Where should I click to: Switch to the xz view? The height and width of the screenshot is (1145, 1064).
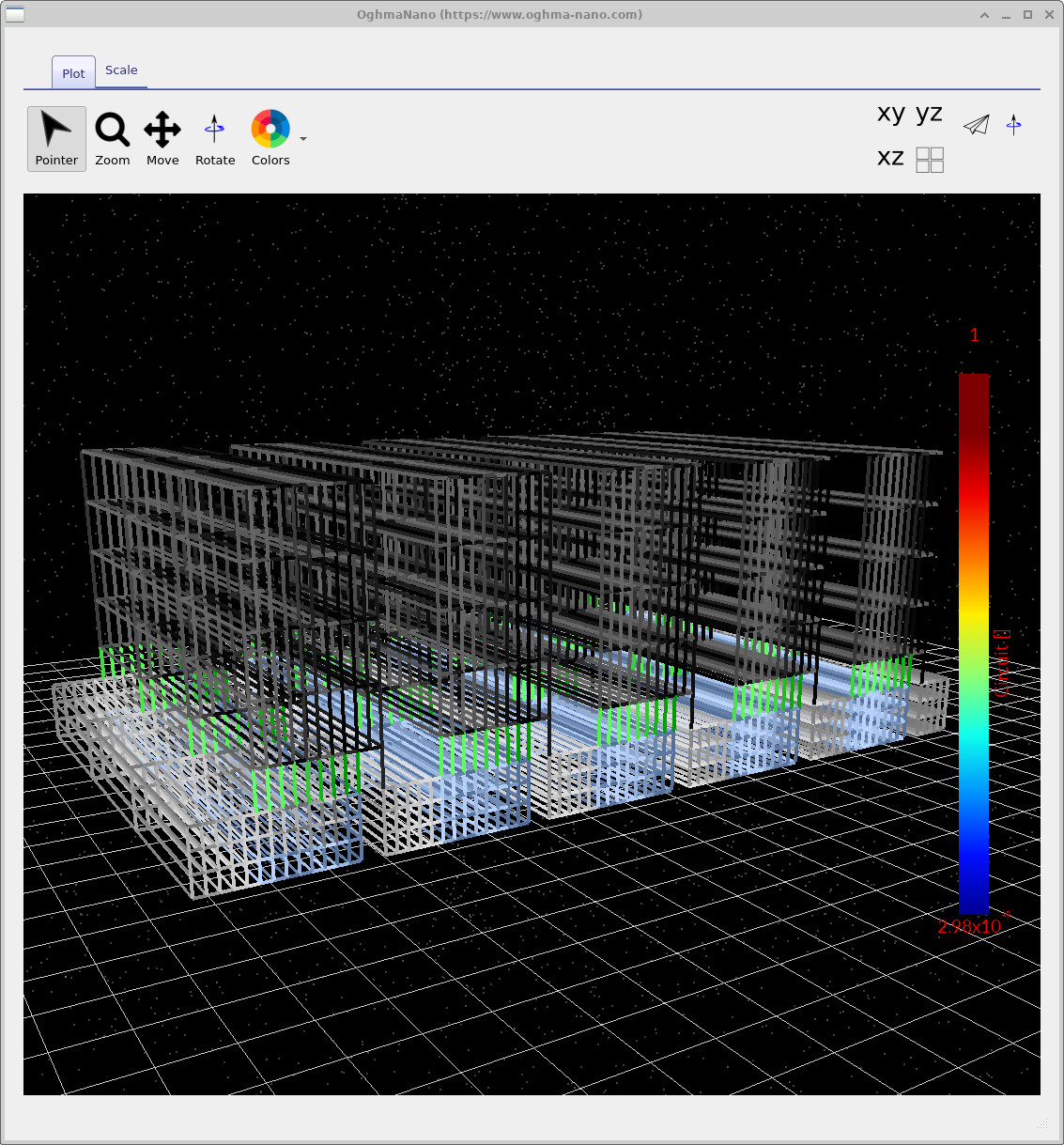pyautogui.click(x=889, y=157)
